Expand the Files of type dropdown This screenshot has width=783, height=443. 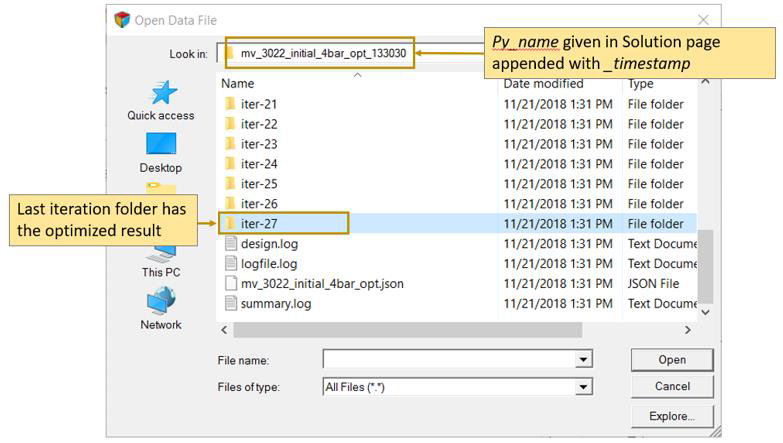[x=584, y=387]
